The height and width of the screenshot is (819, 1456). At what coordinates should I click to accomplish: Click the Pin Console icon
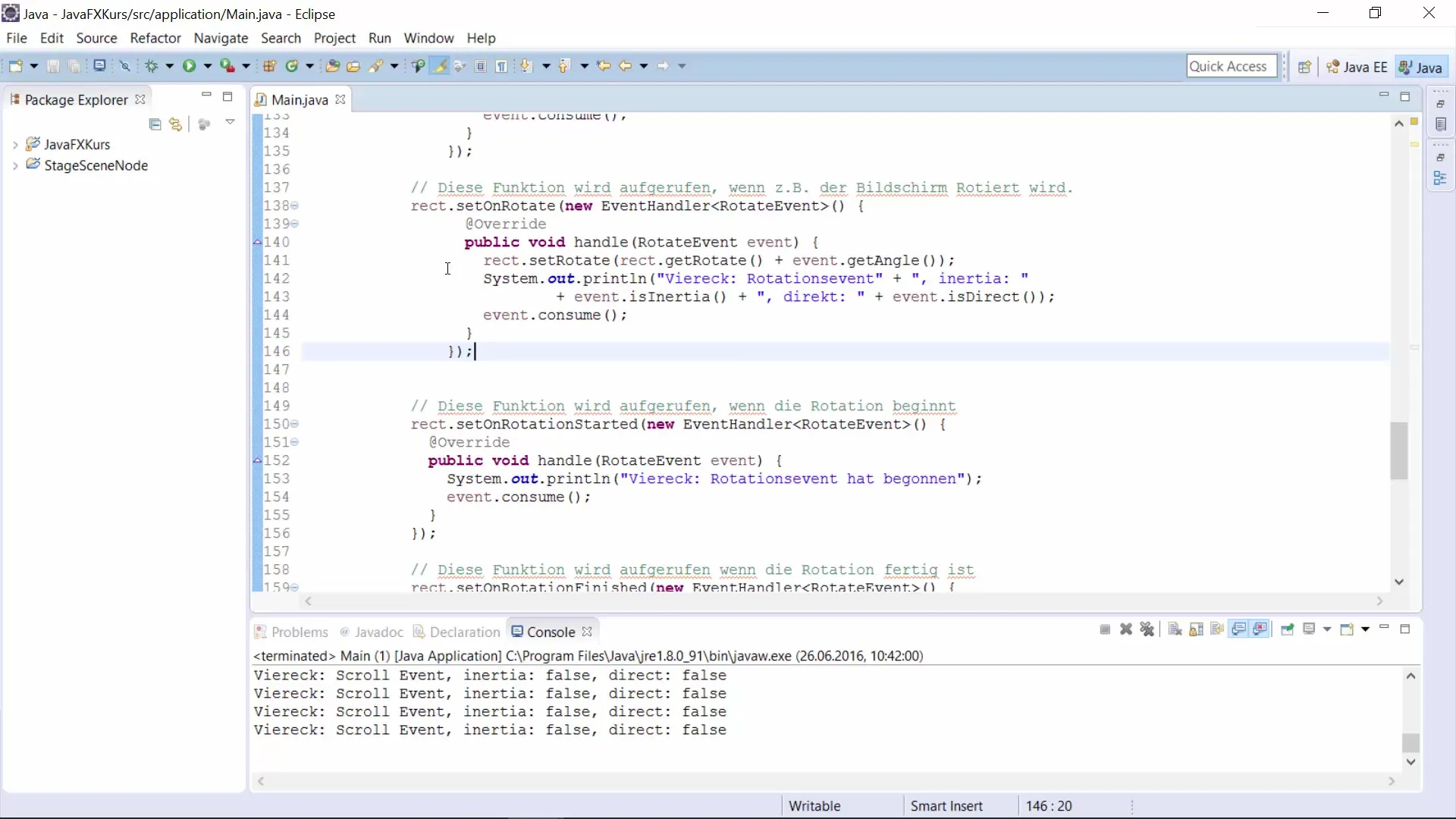click(x=1287, y=629)
